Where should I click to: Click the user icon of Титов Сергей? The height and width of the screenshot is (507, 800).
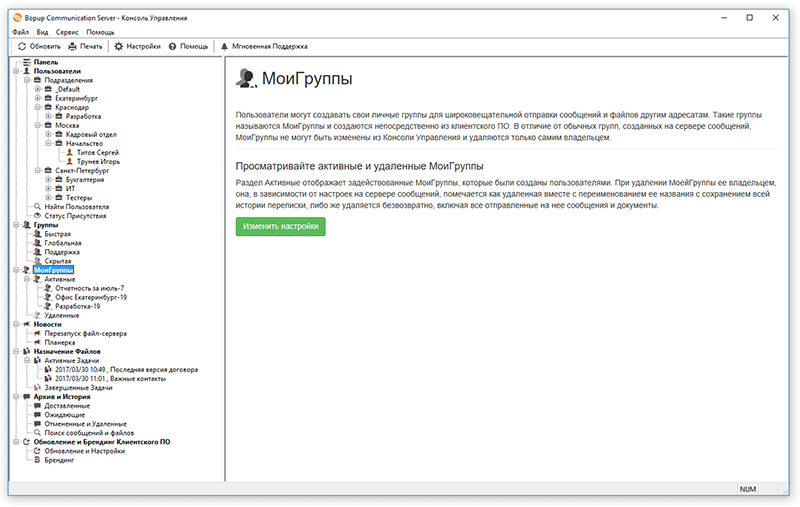coord(70,153)
